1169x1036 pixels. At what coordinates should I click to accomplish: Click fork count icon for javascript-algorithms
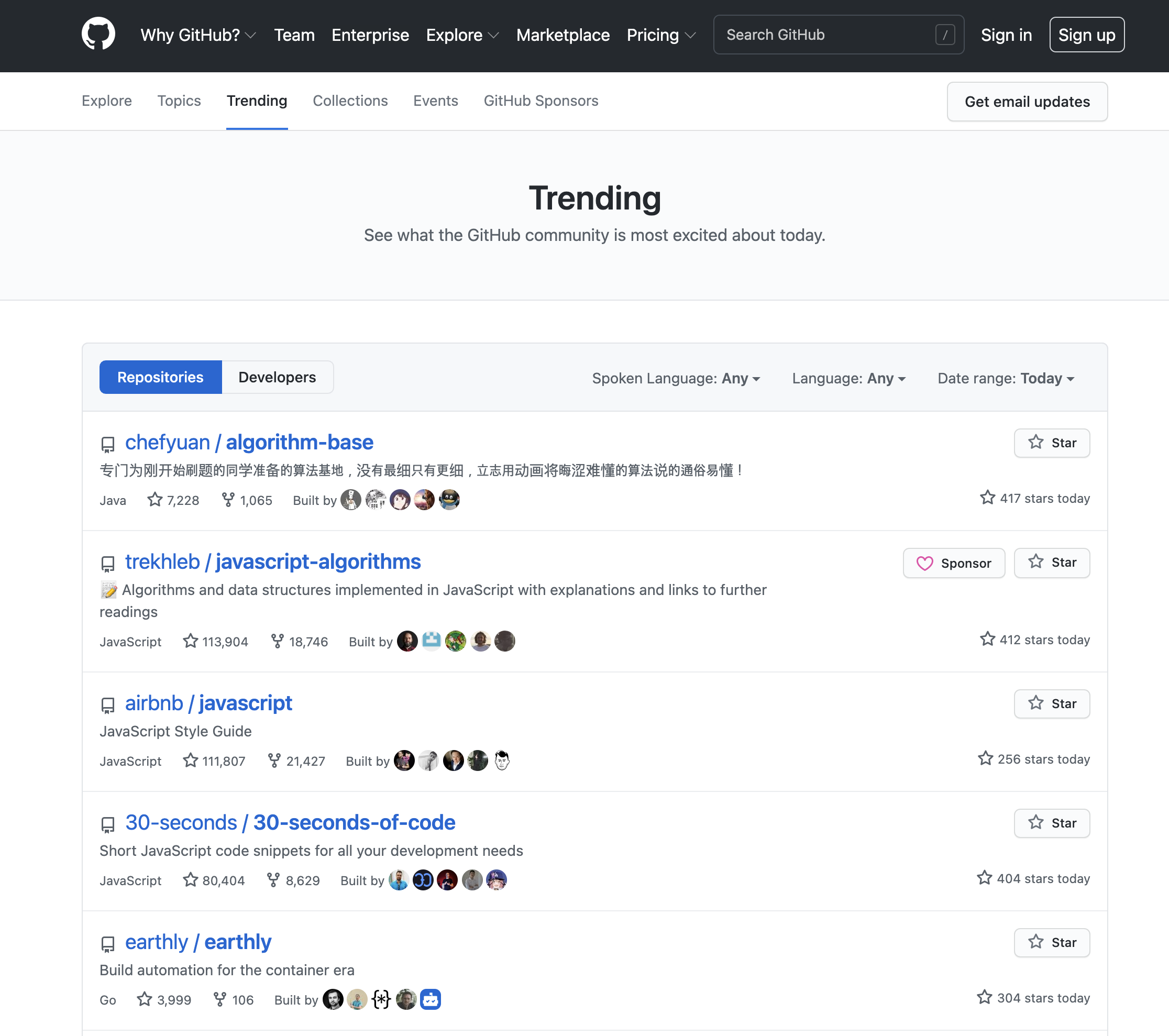278,641
